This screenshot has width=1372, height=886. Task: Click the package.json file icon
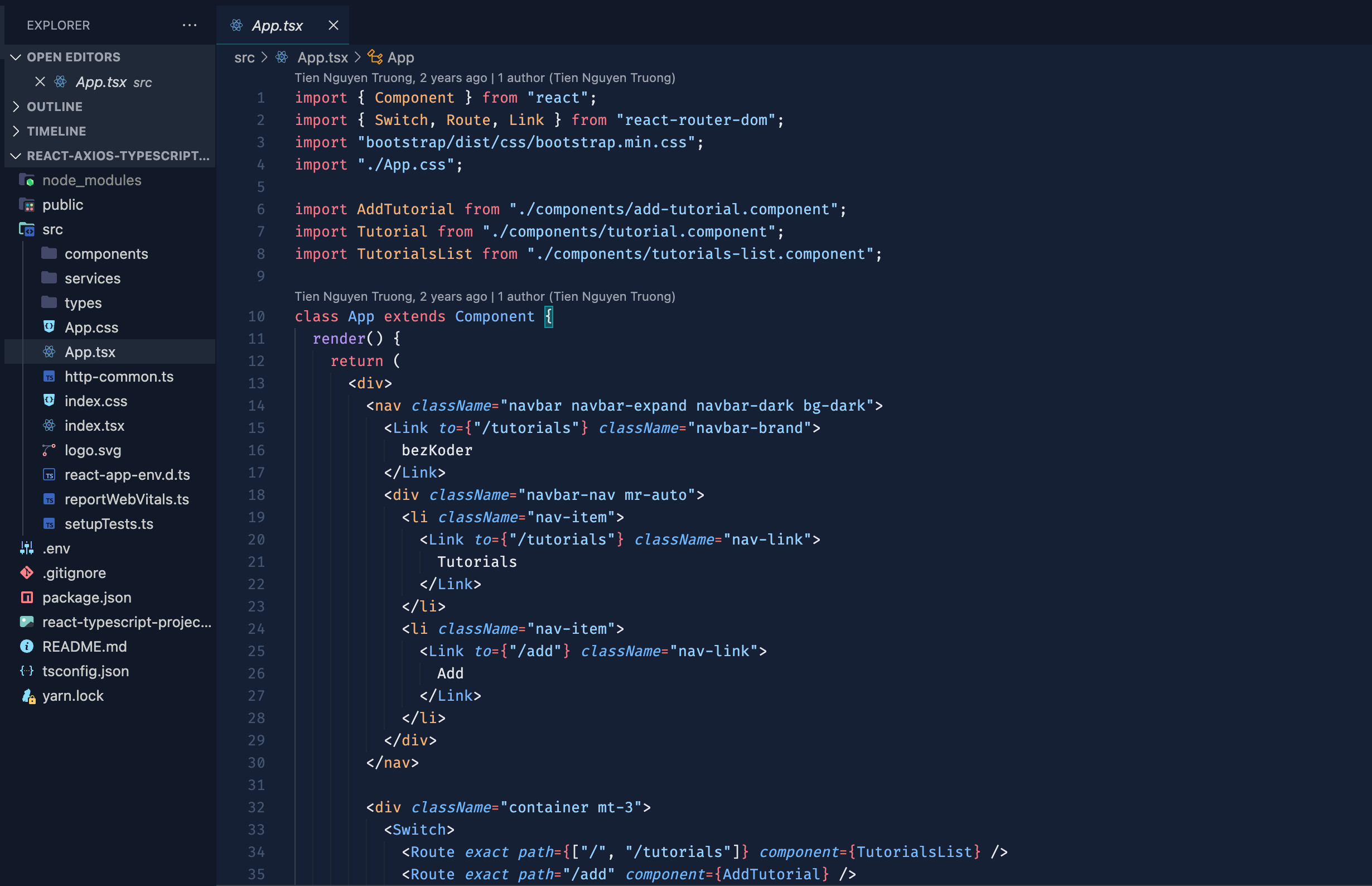26,598
